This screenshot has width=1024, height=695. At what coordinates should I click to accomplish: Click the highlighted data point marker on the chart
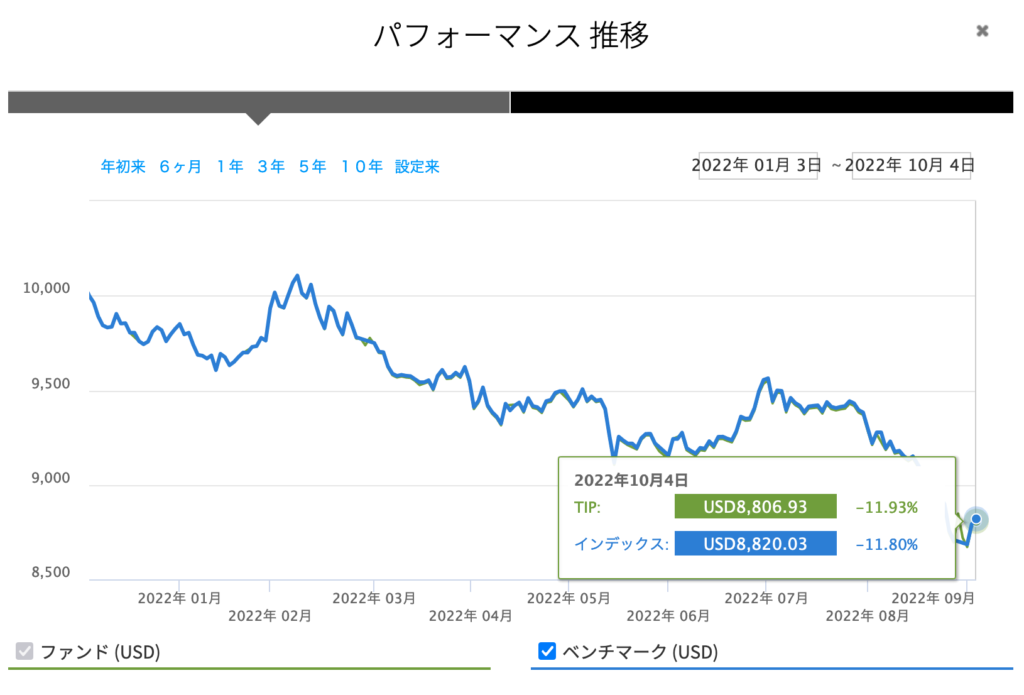point(976,519)
